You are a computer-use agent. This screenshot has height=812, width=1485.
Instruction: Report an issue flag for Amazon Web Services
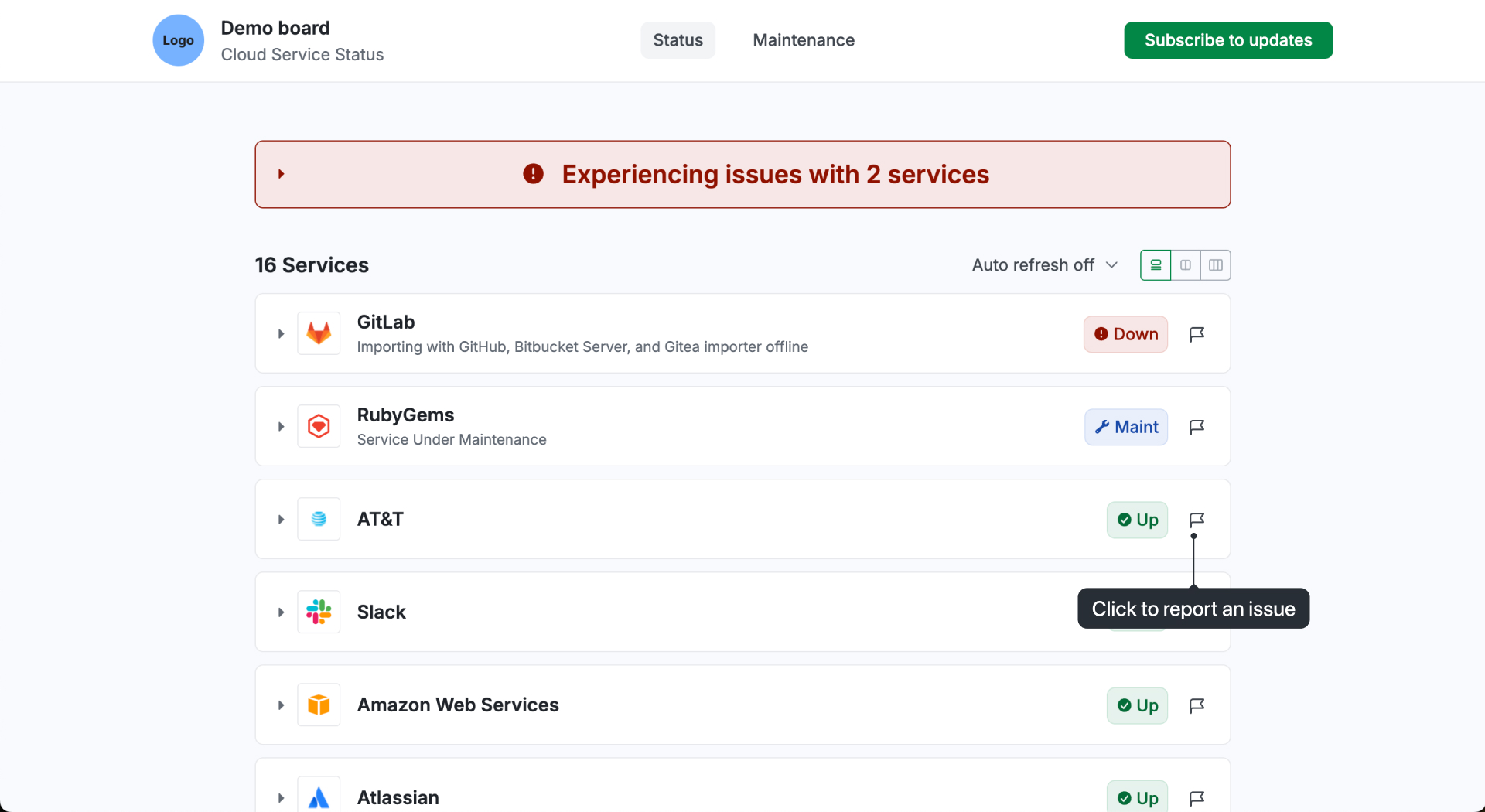click(x=1197, y=705)
